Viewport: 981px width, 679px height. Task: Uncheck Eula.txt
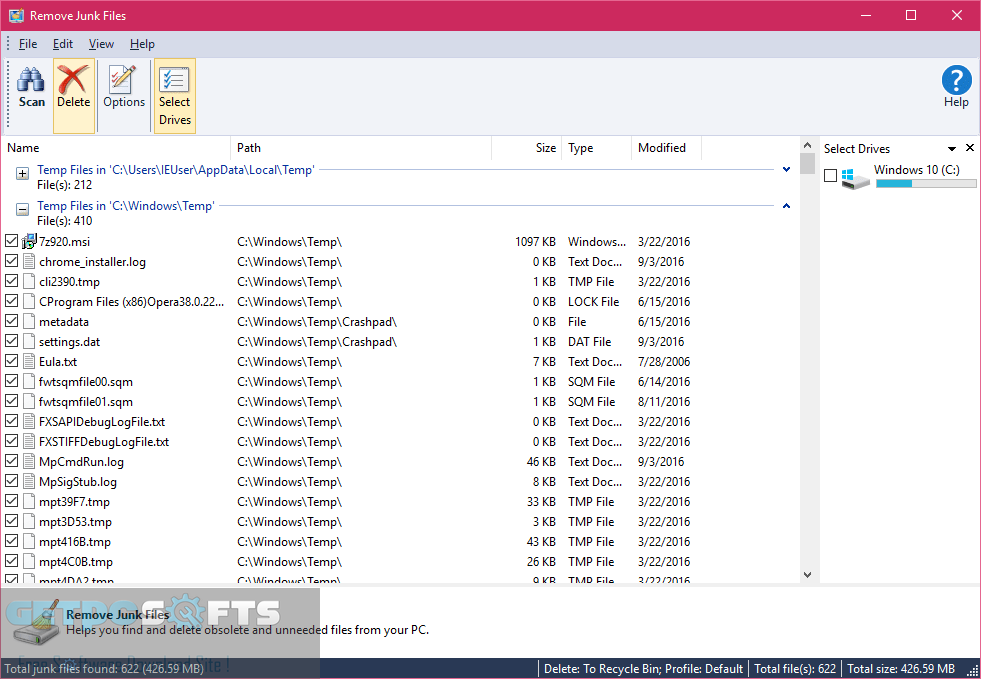(11, 360)
